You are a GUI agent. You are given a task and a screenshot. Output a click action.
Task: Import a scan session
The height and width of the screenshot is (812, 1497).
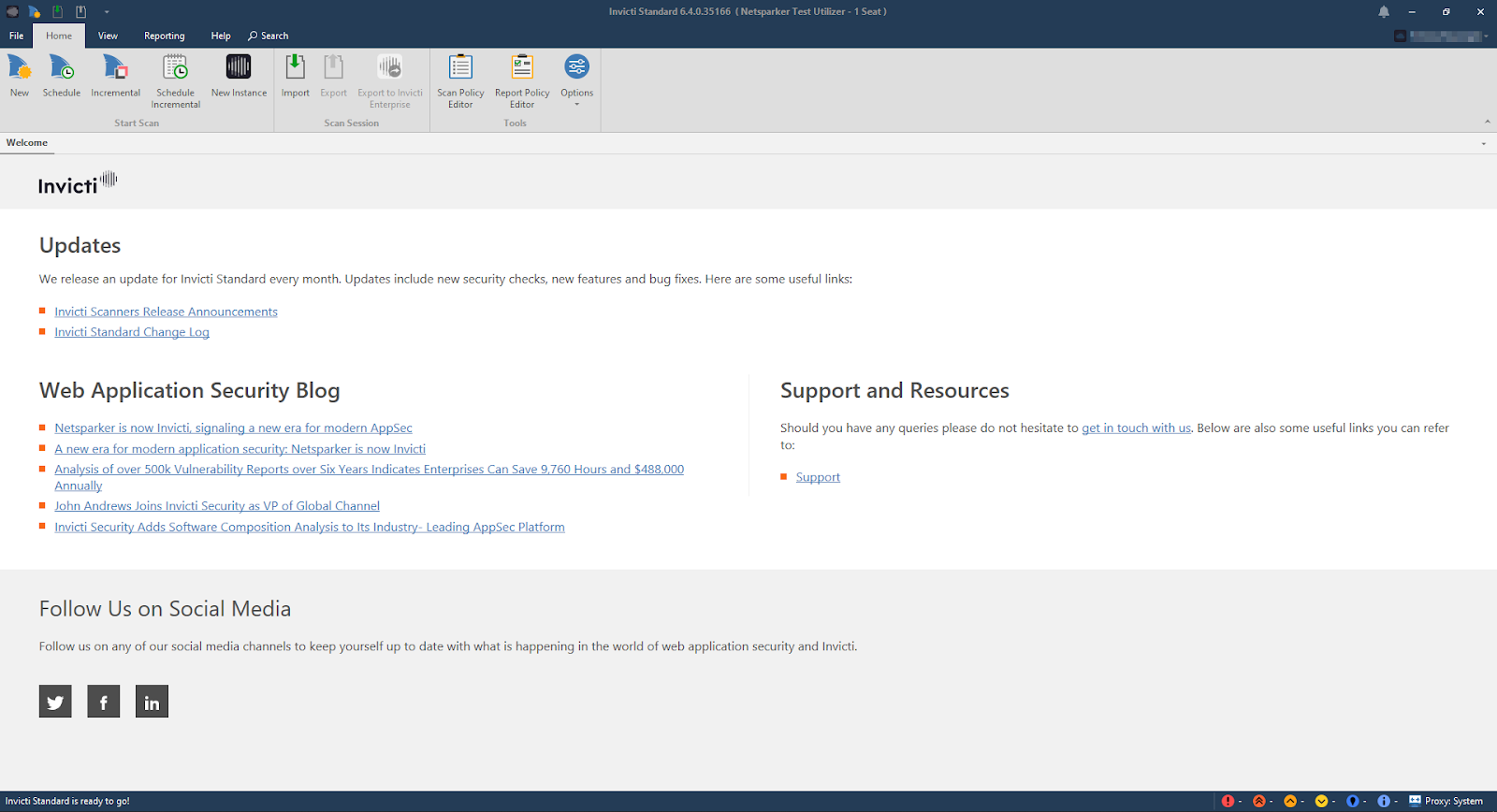[295, 76]
